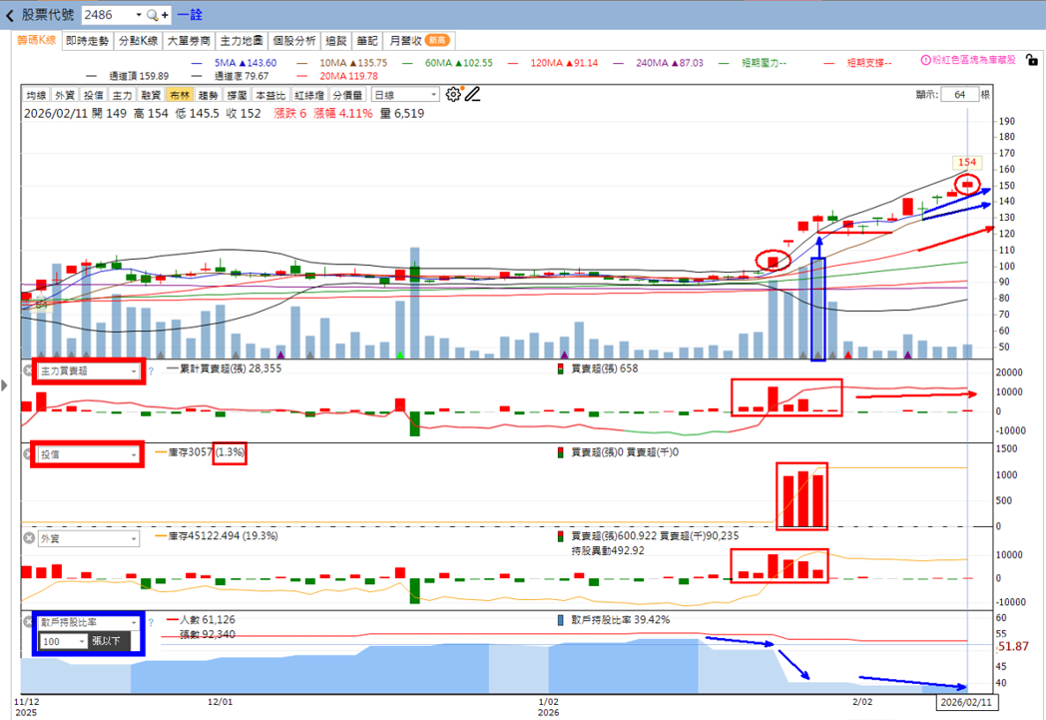Open help for 散戶持股比率 indicator
The image size is (1046, 720).
[x=151, y=623]
